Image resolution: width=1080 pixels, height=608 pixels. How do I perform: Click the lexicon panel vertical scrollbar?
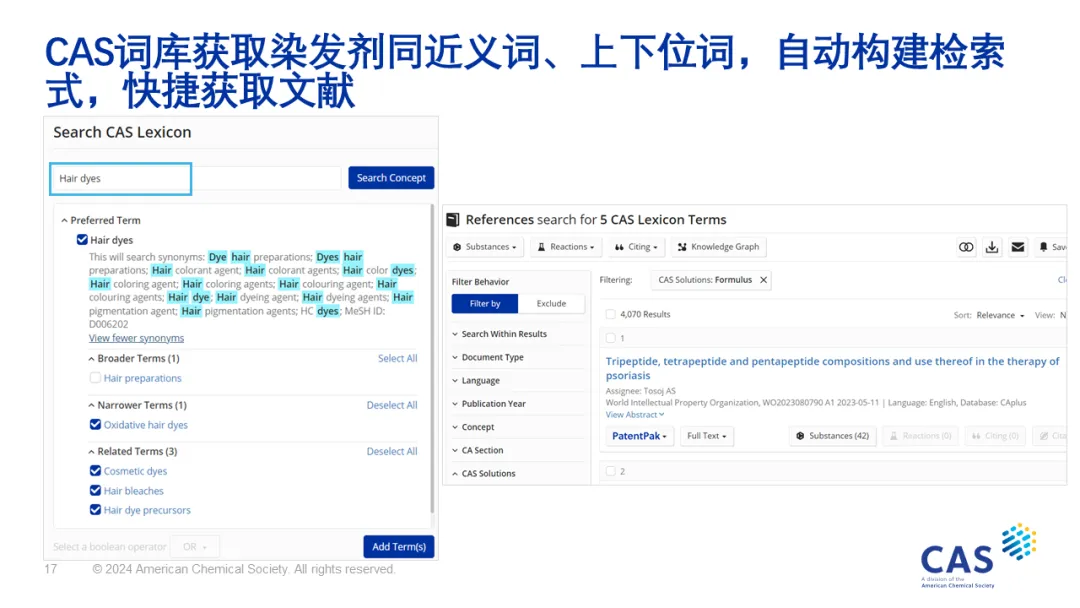pyautogui.click(x=432, y=358)
